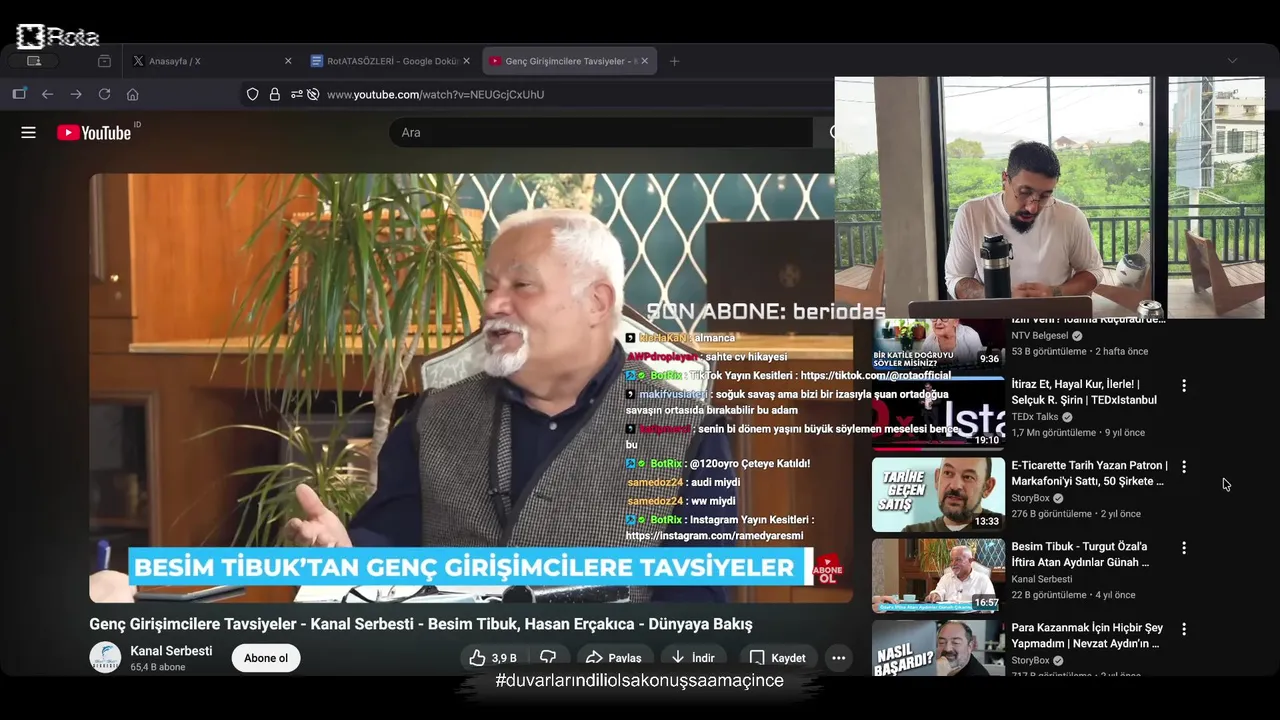Click the '65,4 B abone' subscriber count
Image resolution: width=1280 pixels, height=720 pixels.
158,667
